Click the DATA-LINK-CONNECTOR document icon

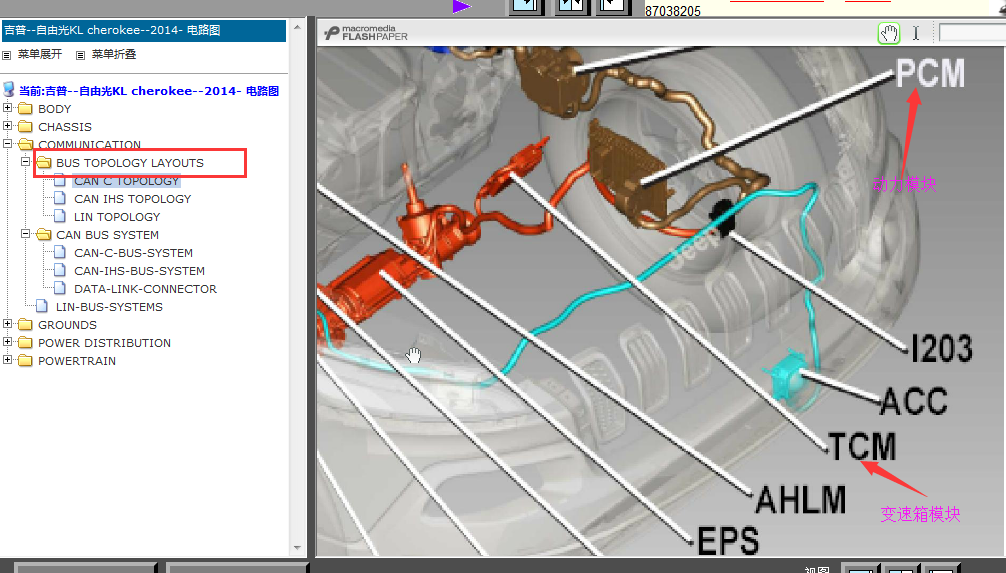click(60, 288)
